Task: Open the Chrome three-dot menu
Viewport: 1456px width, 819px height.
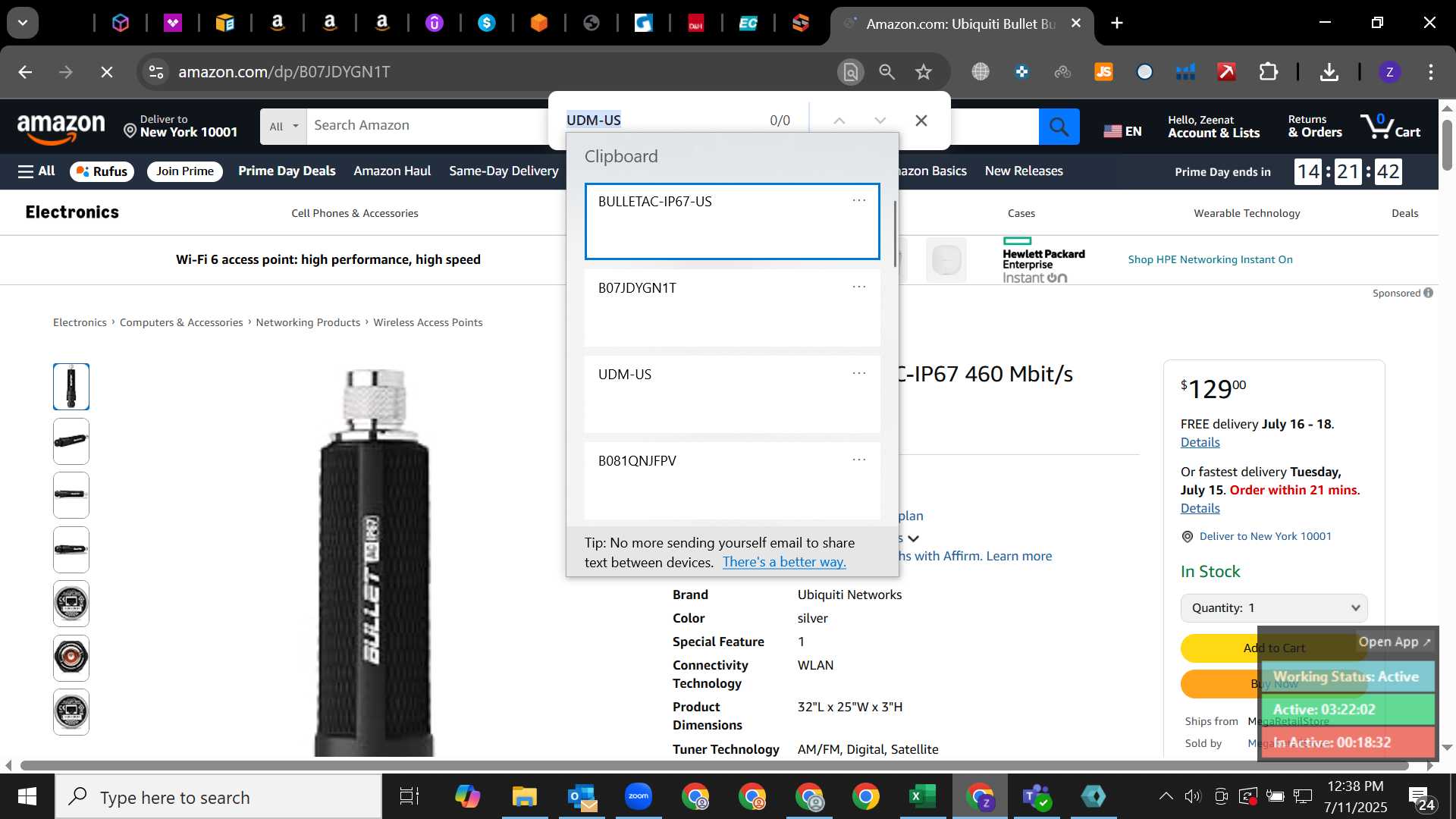Action: [x=1430, y=72]
